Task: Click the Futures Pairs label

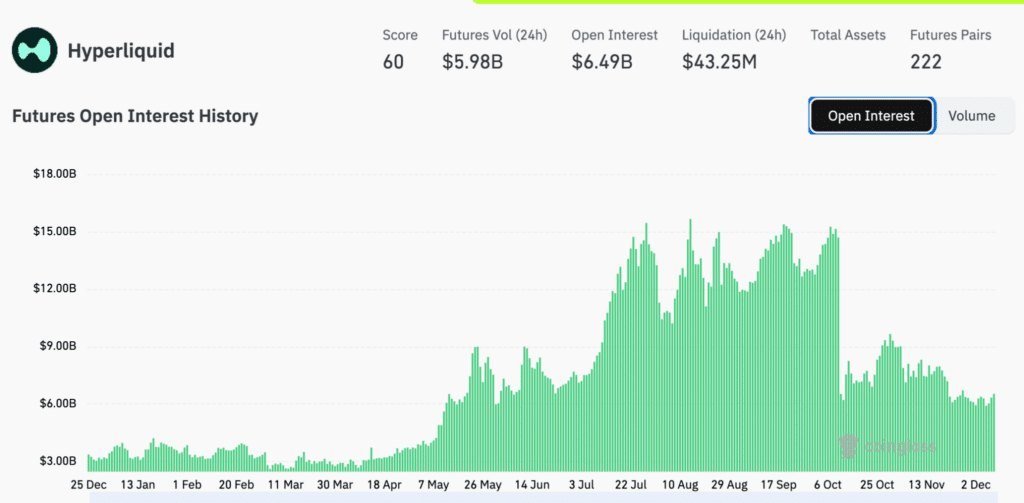Action: pyautogui.click(x=951, y=35)
